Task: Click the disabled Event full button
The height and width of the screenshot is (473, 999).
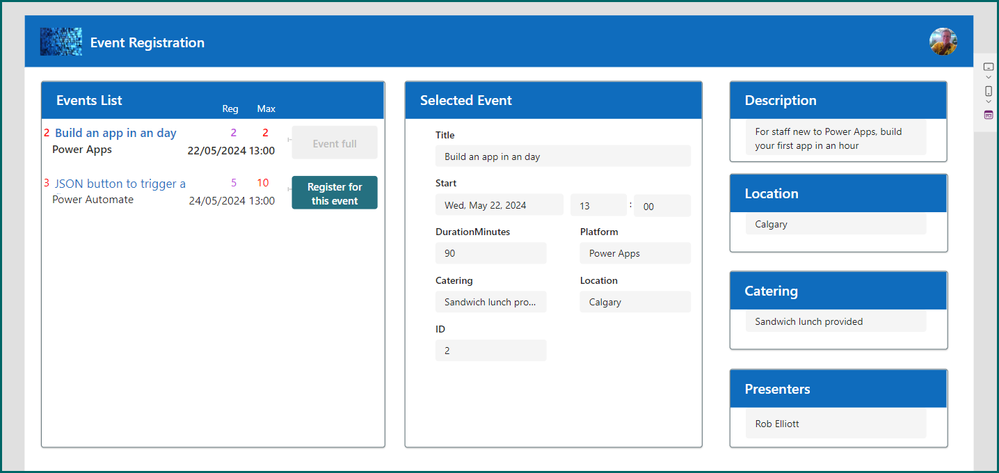Action: (334, 143)
